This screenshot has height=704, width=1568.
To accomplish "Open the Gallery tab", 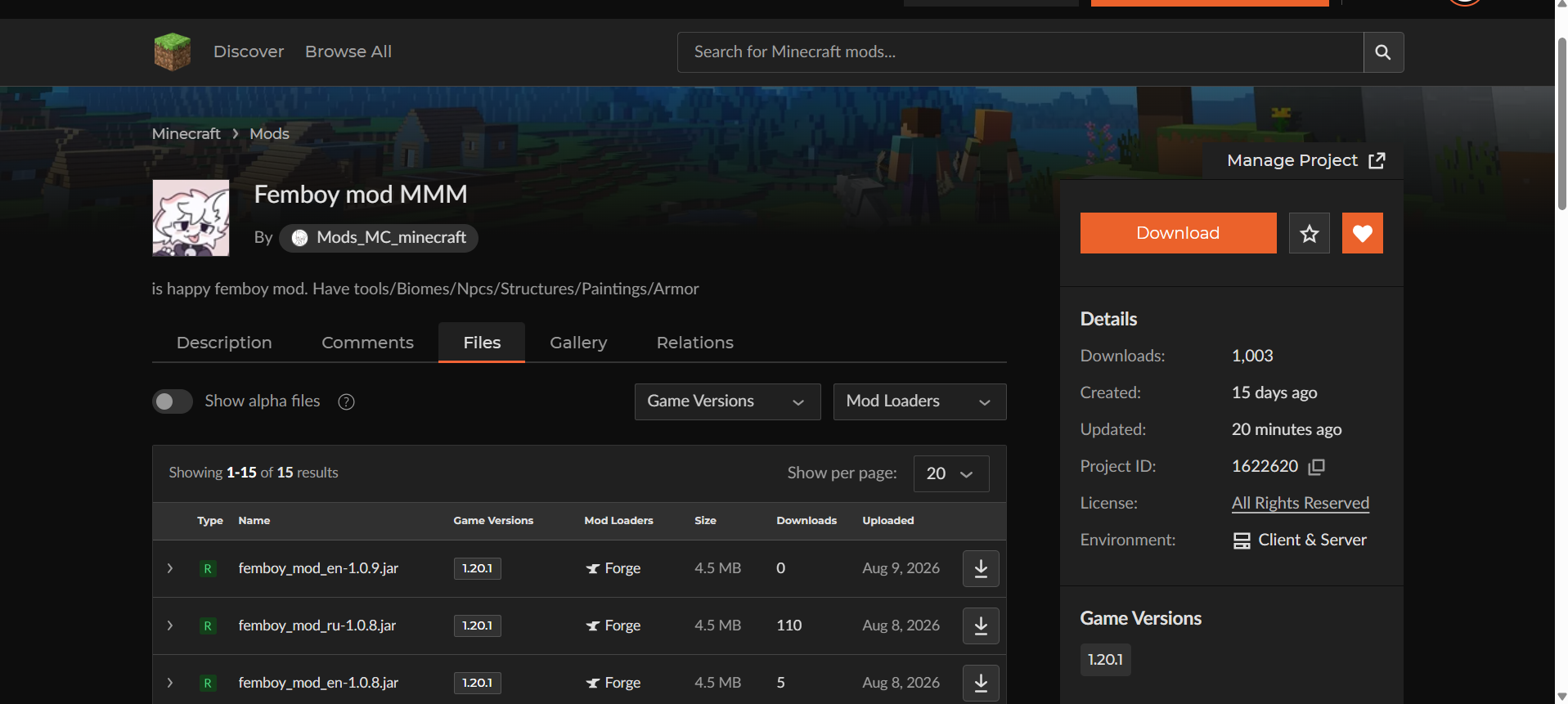I will click(x=578, y=343).
